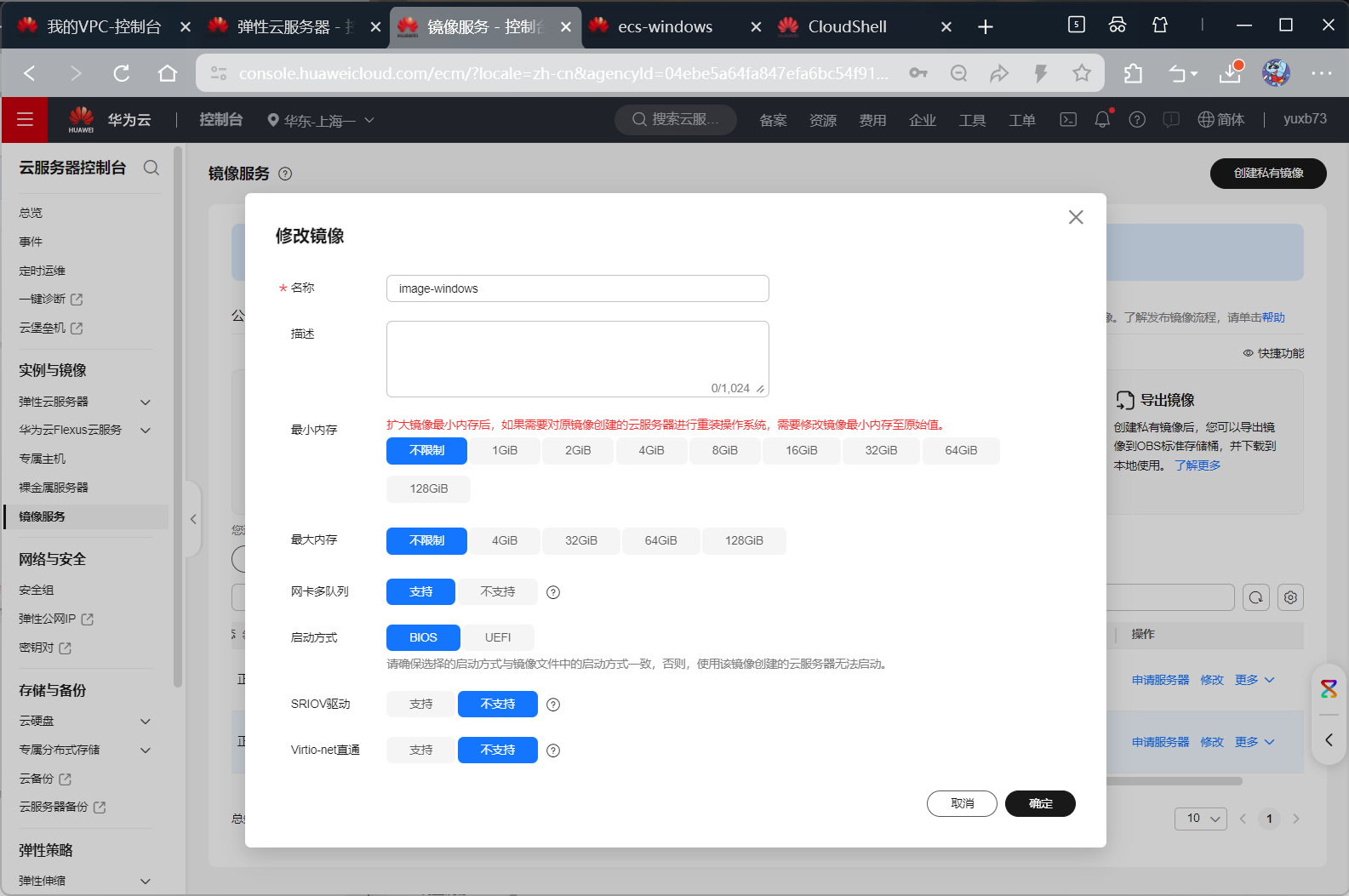
Task: Set maximum memory to 64GiB
Action: coord(661,540)
